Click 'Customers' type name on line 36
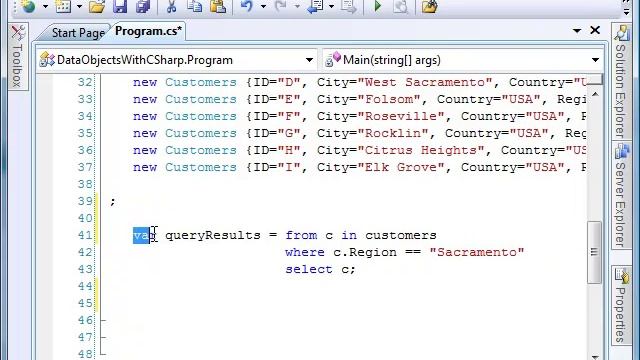Image resolution: width=640 pixels, height=360 pixels. tap(201, 150)
